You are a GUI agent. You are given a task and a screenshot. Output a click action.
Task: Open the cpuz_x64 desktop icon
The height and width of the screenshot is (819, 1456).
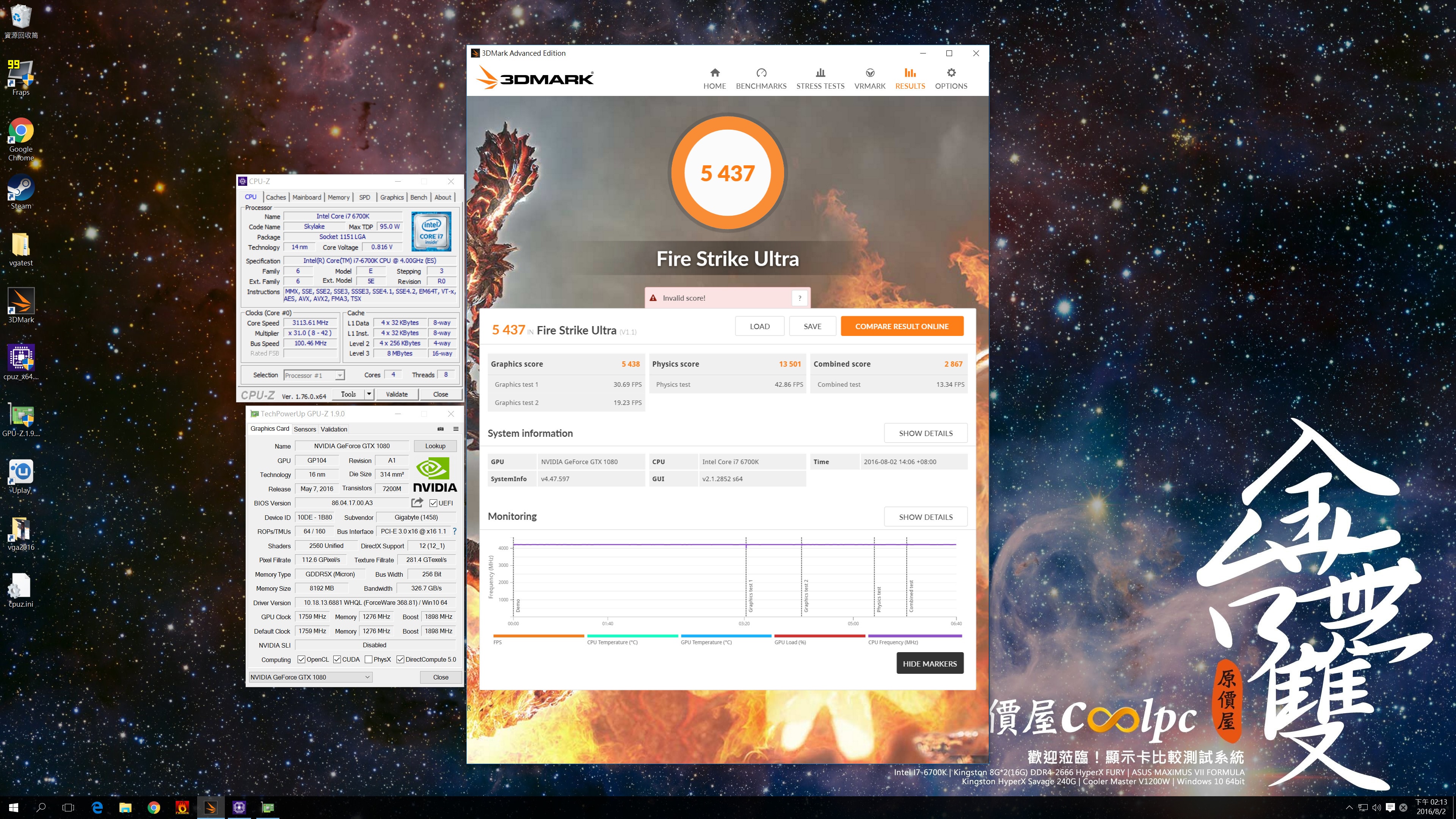[21, 363]
